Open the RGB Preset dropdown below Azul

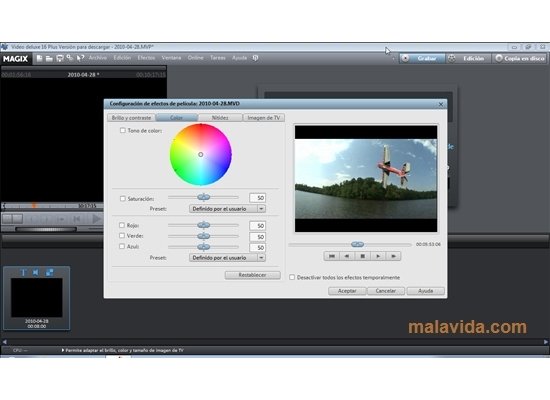[227, 258]
